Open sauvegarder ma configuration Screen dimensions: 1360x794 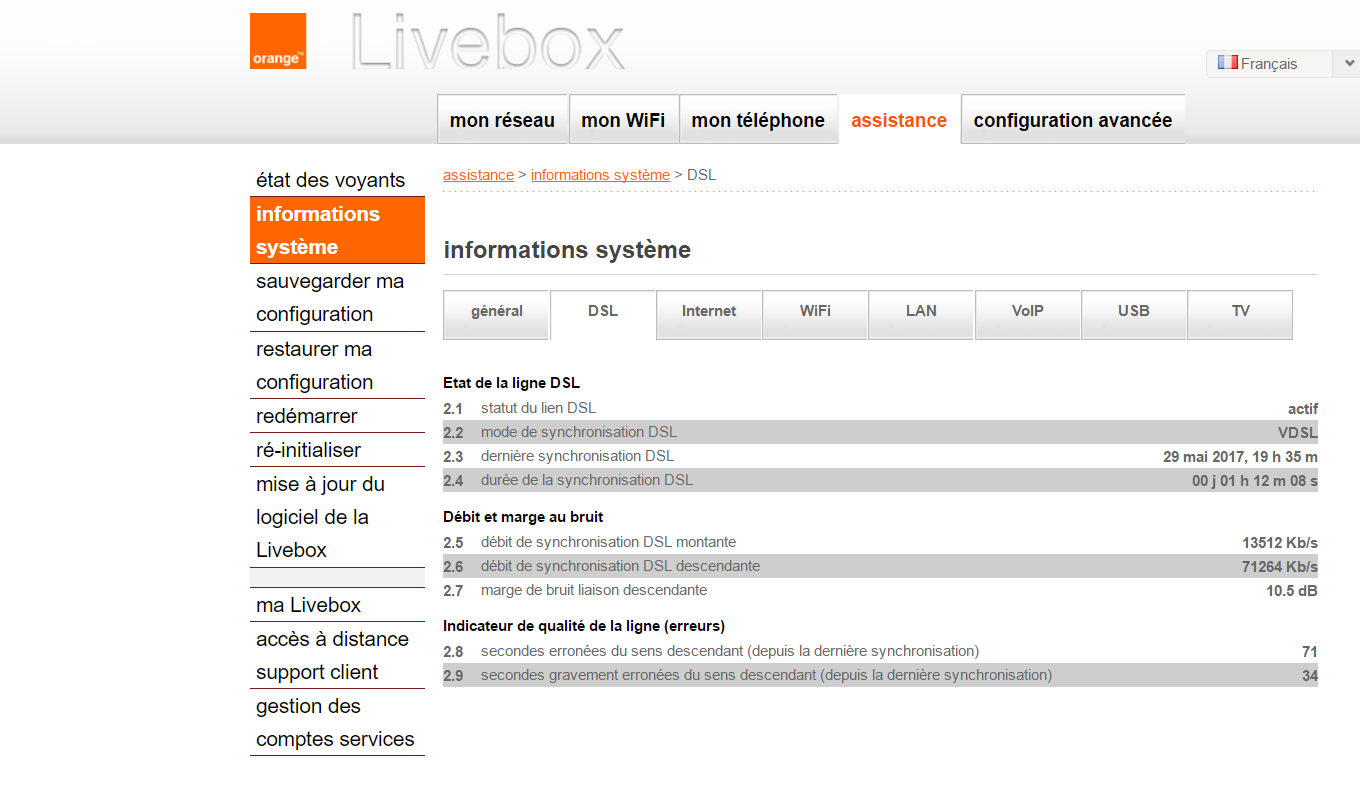coord(337,298)
